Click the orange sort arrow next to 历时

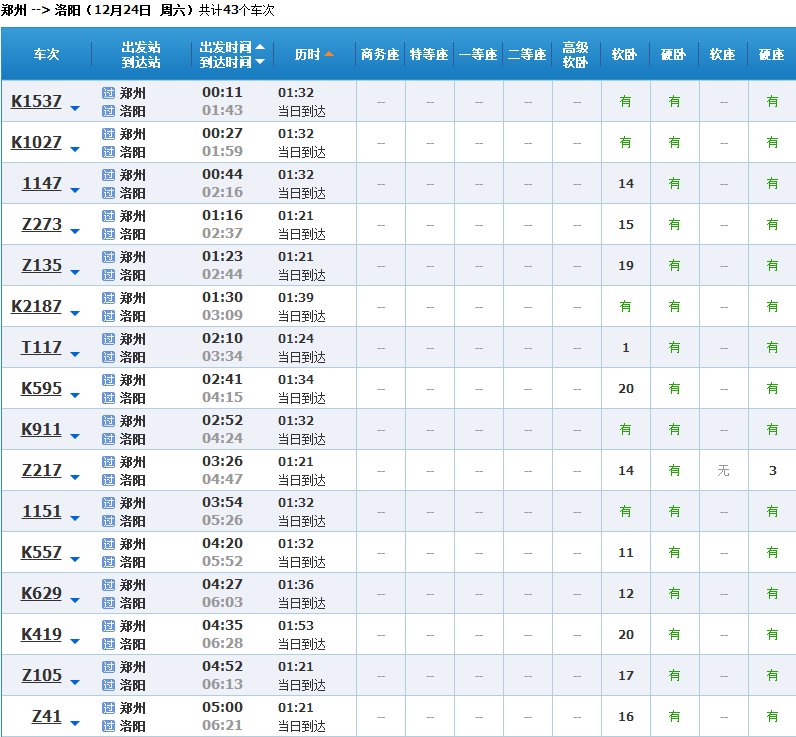329,54
